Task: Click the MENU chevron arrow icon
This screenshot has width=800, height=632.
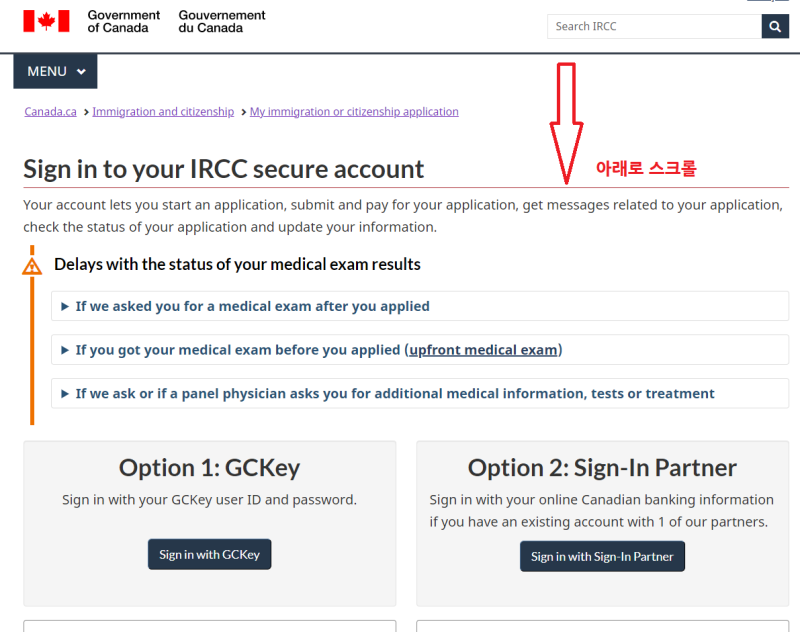Action: (81, 72)
